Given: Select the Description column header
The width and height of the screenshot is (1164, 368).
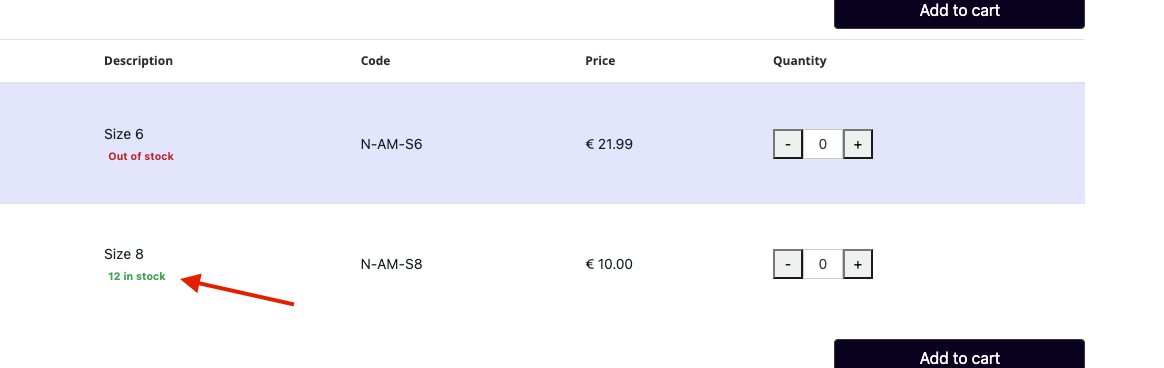Looking at the screenshot, I should [x=138, y=61].
